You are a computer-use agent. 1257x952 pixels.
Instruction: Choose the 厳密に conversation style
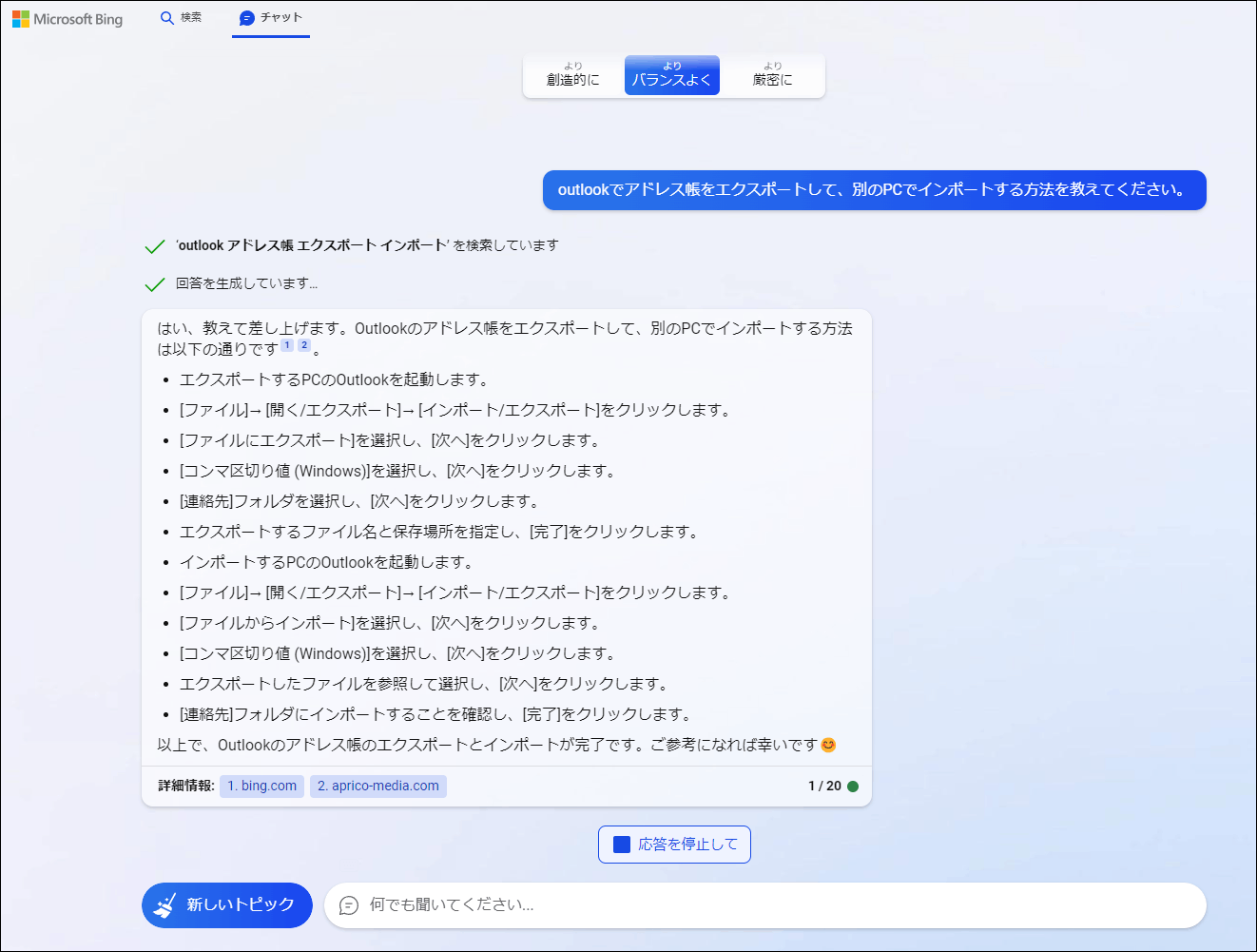(772, 75)
